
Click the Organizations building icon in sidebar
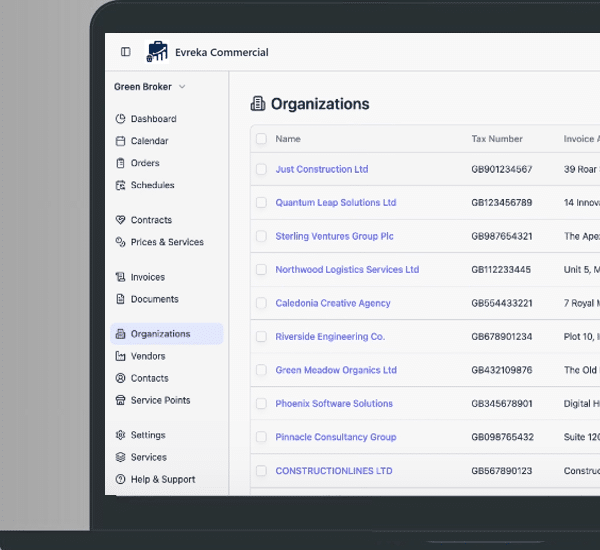(120, 334)
